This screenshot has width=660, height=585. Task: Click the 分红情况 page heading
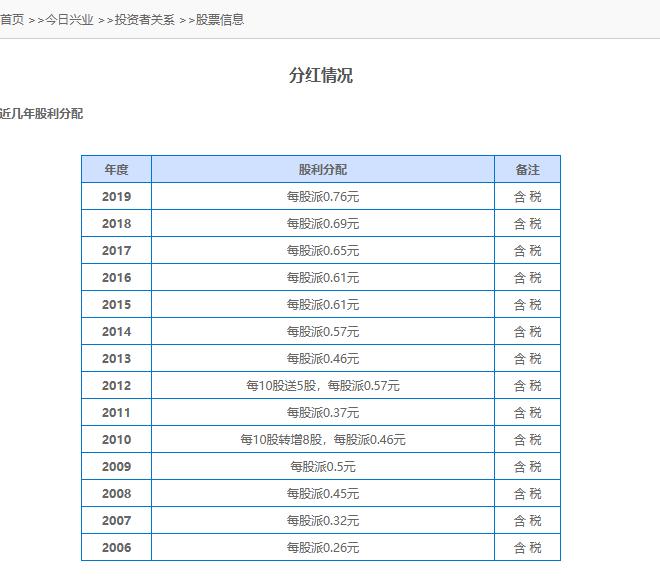320,76
